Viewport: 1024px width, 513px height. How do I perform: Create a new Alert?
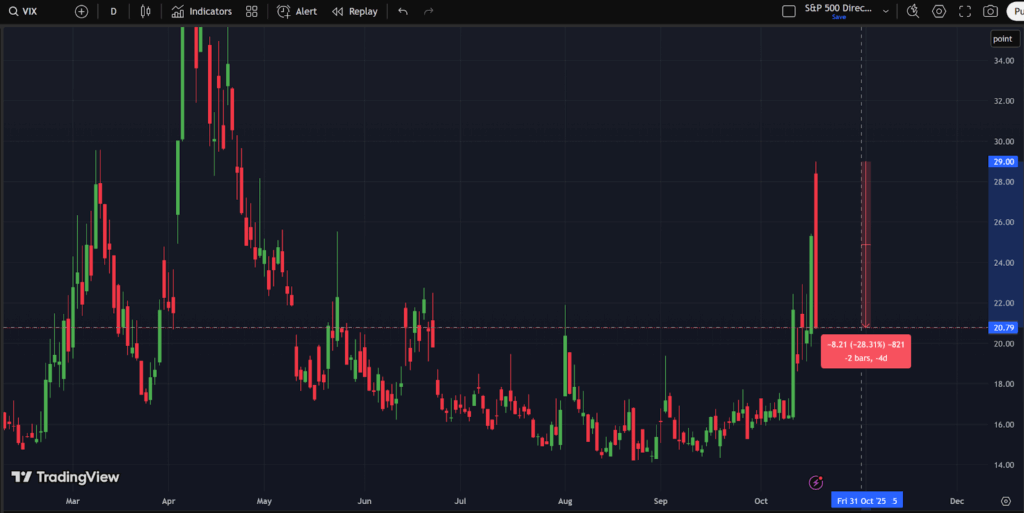pos(297,11)
